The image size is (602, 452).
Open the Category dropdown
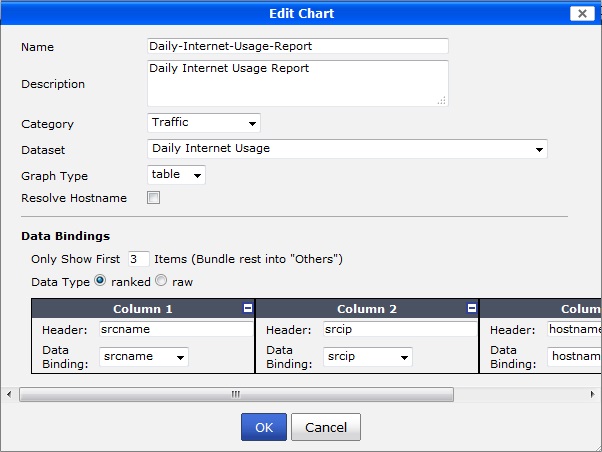pyautogui.click(x=204, y=123)
